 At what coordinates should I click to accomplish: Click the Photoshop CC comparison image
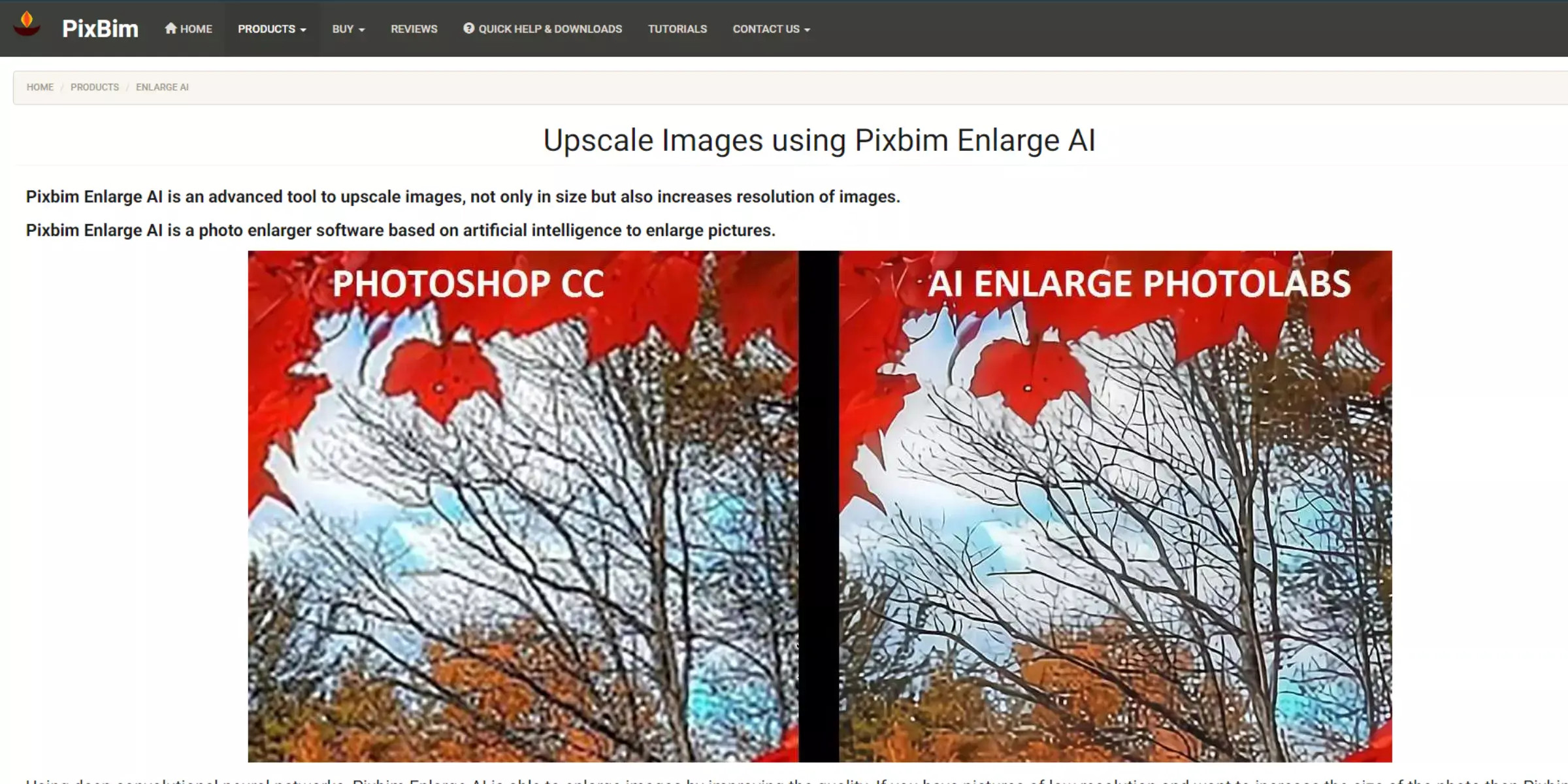click(523, 506)
